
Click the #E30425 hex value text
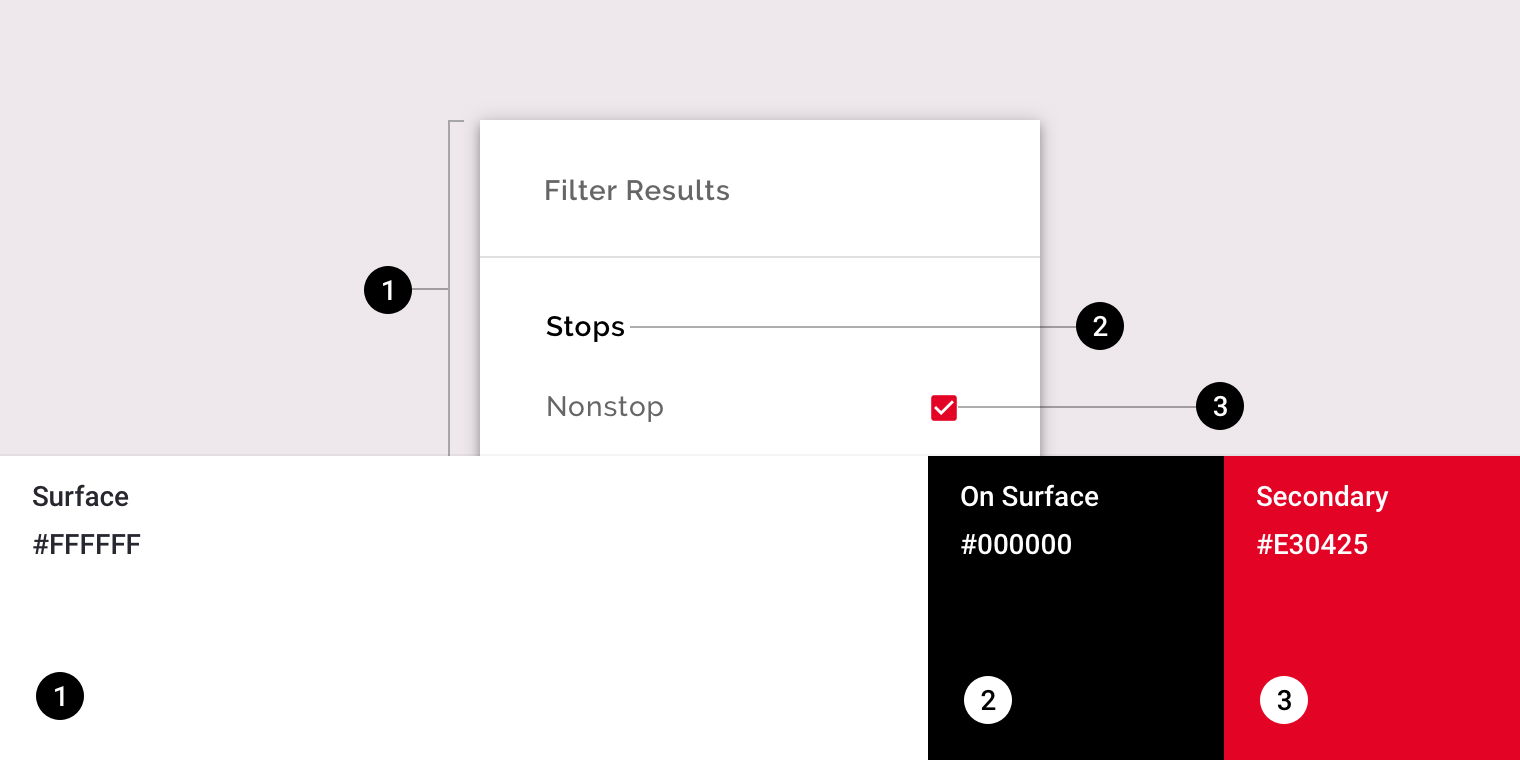pos(1312,545)
